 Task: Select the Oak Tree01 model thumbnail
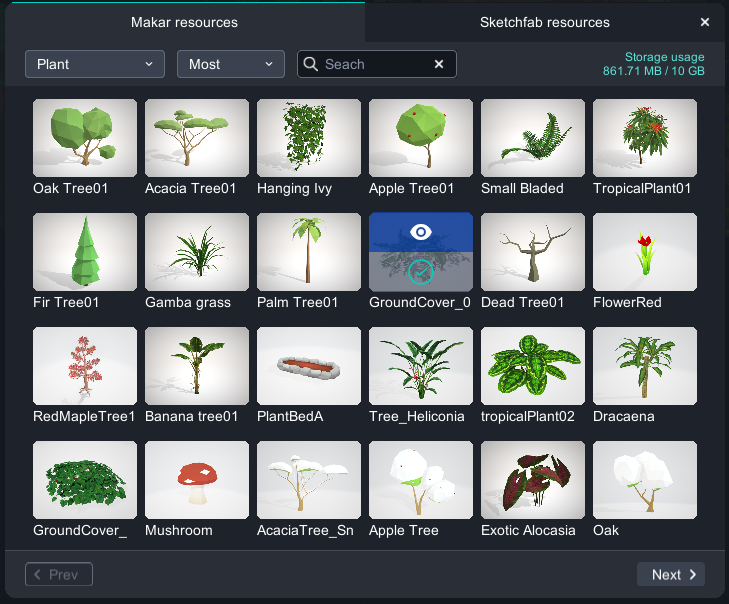click(x=85, y=138)
